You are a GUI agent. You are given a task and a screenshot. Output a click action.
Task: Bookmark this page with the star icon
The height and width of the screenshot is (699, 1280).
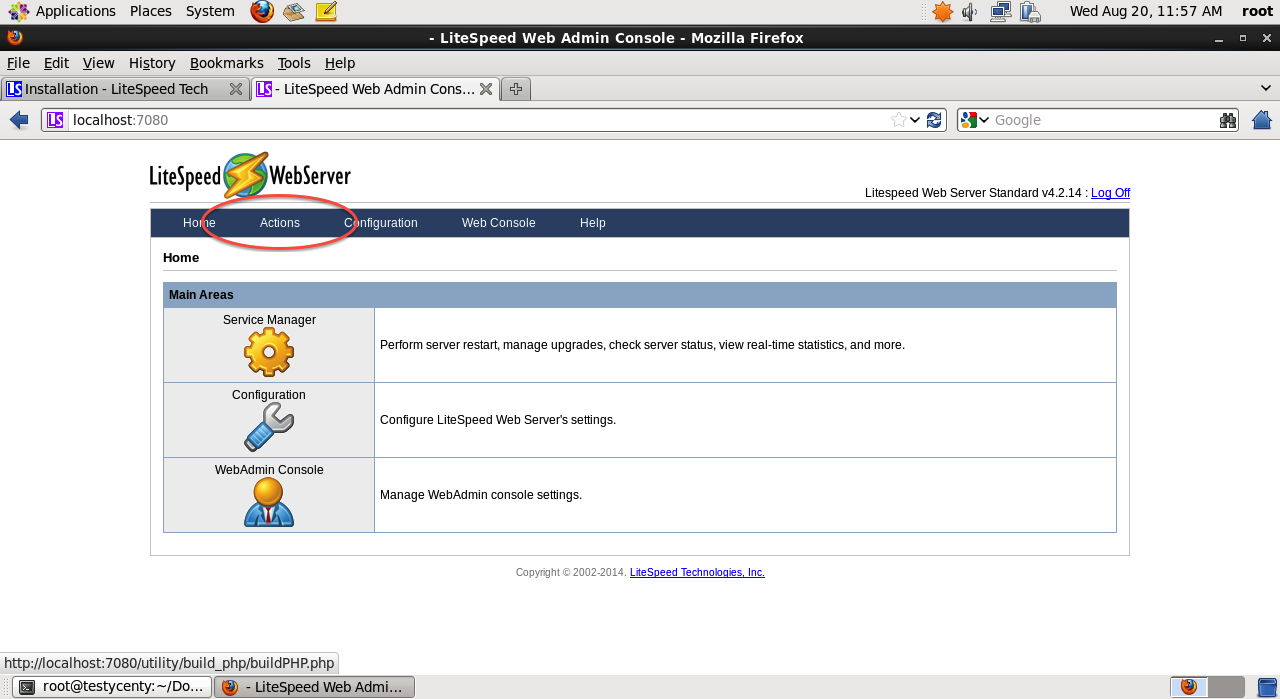(899, 120)
